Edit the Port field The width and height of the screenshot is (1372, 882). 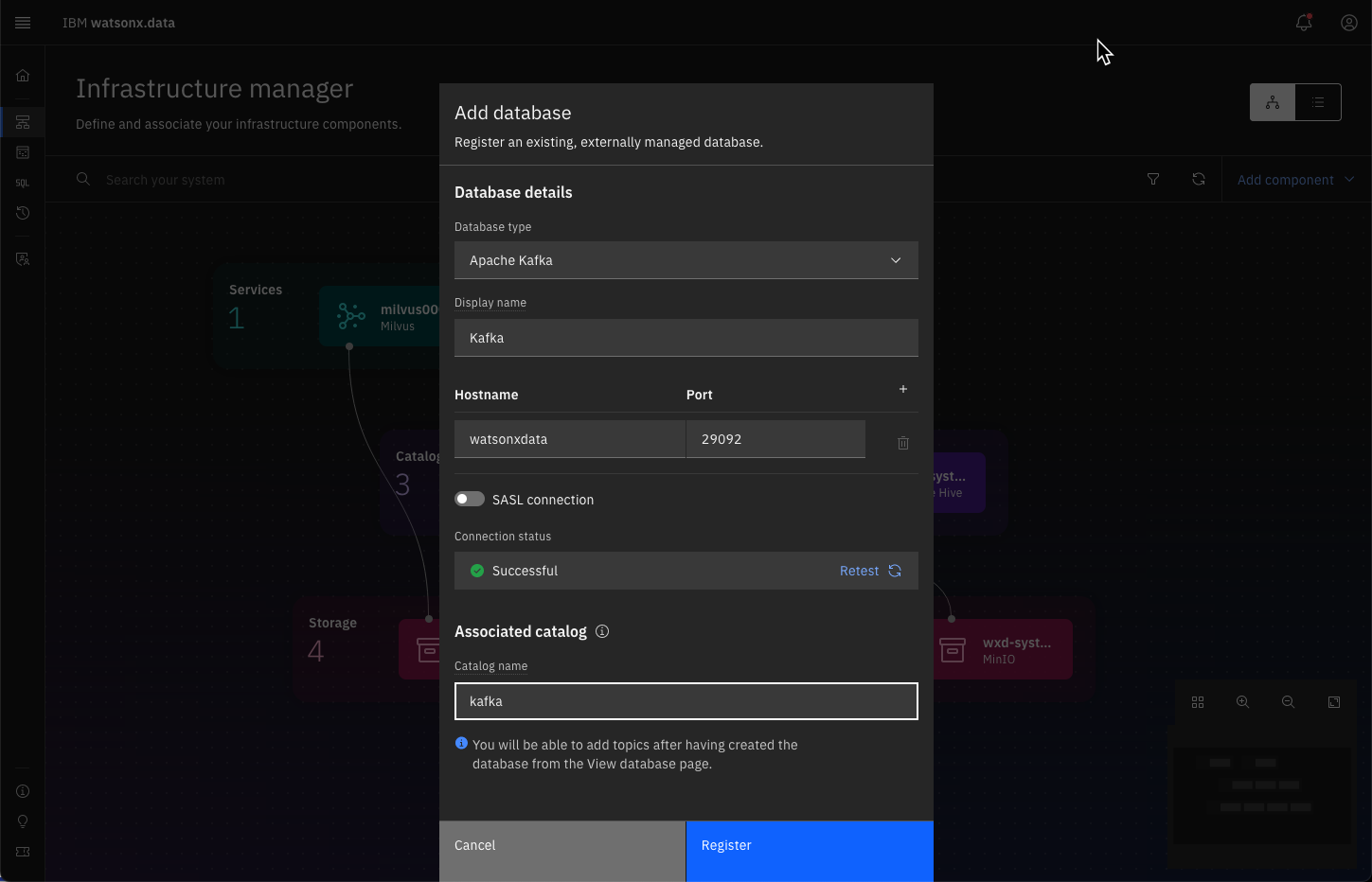tap(775, 439)
